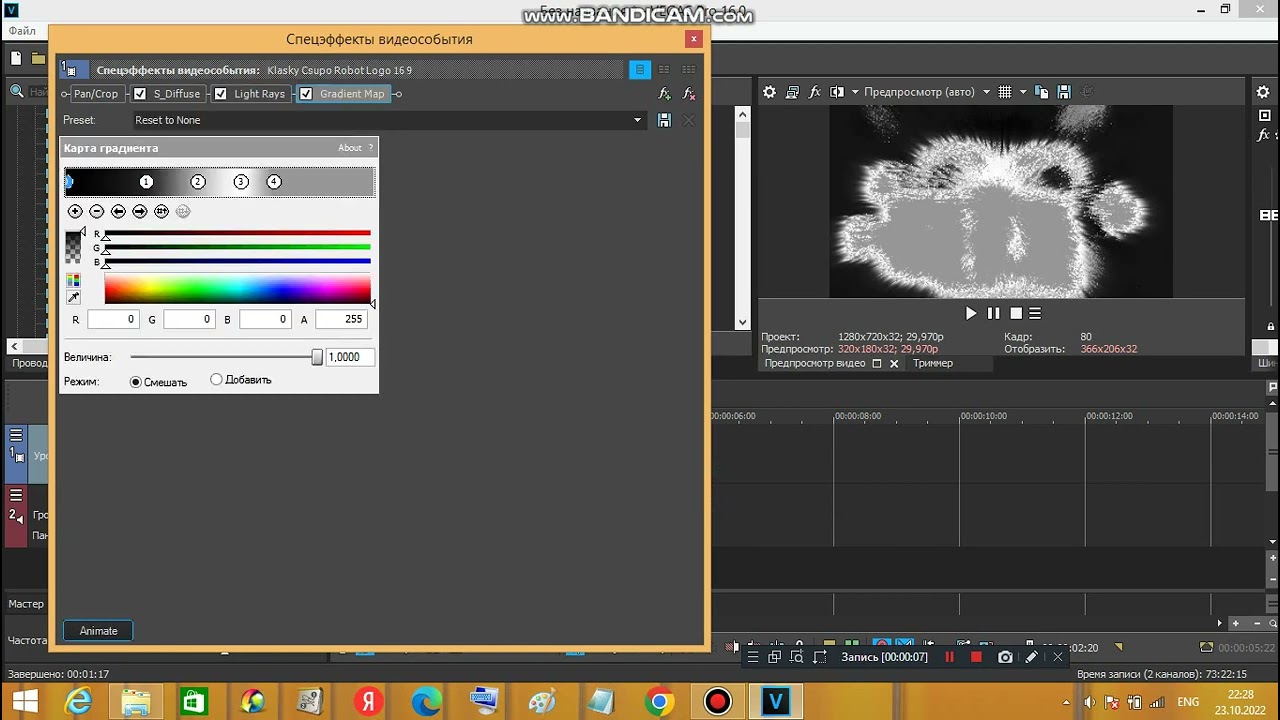Add a gradient control point with the plus icon

pyautogui.click(x=75, y=211)
